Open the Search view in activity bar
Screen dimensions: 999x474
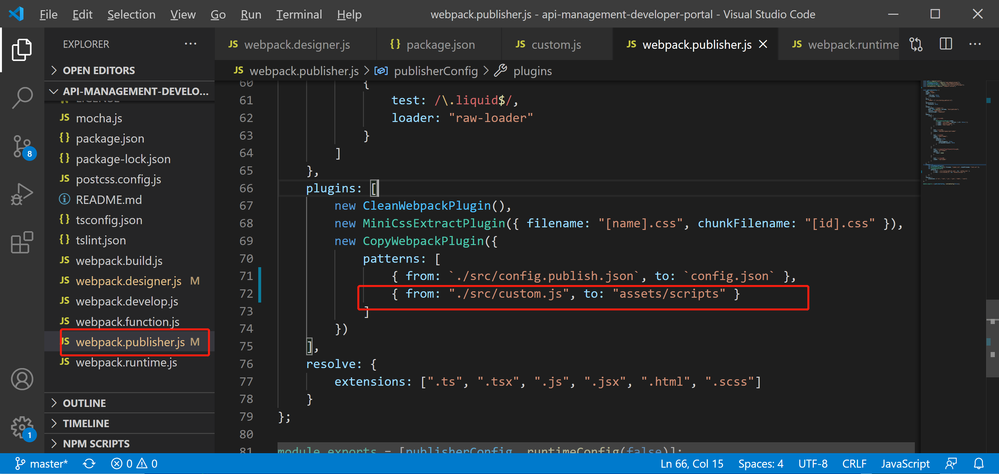pyautogui.click(x=22, y=98)
